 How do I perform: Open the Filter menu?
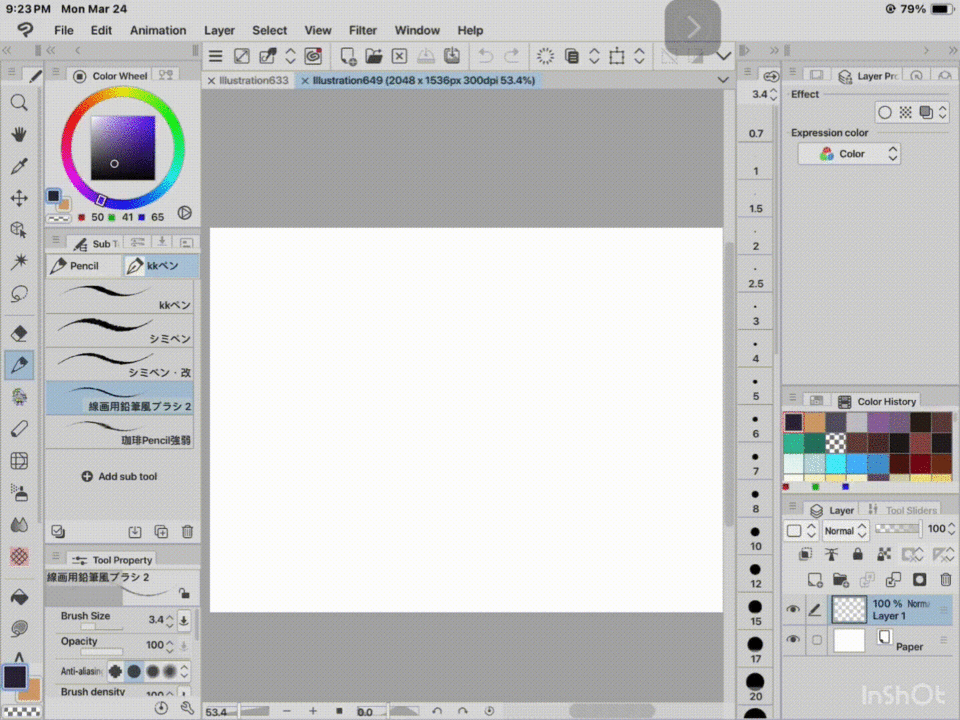(x=363, y=30)
